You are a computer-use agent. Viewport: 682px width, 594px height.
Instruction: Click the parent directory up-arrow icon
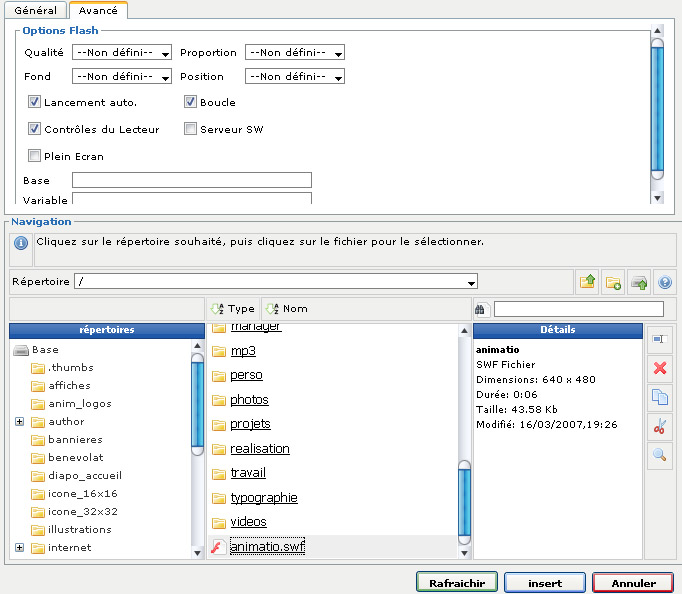[587, 282]
